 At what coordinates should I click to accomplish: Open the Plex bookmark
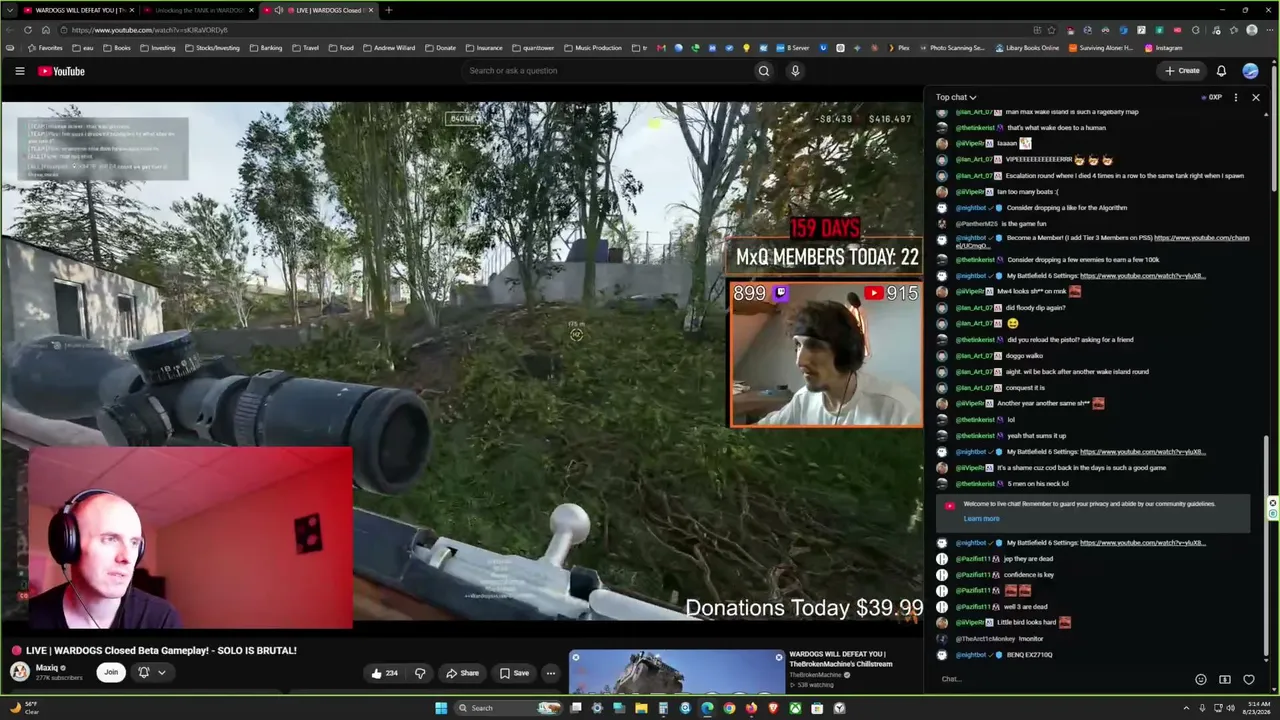tap(900, 48)
